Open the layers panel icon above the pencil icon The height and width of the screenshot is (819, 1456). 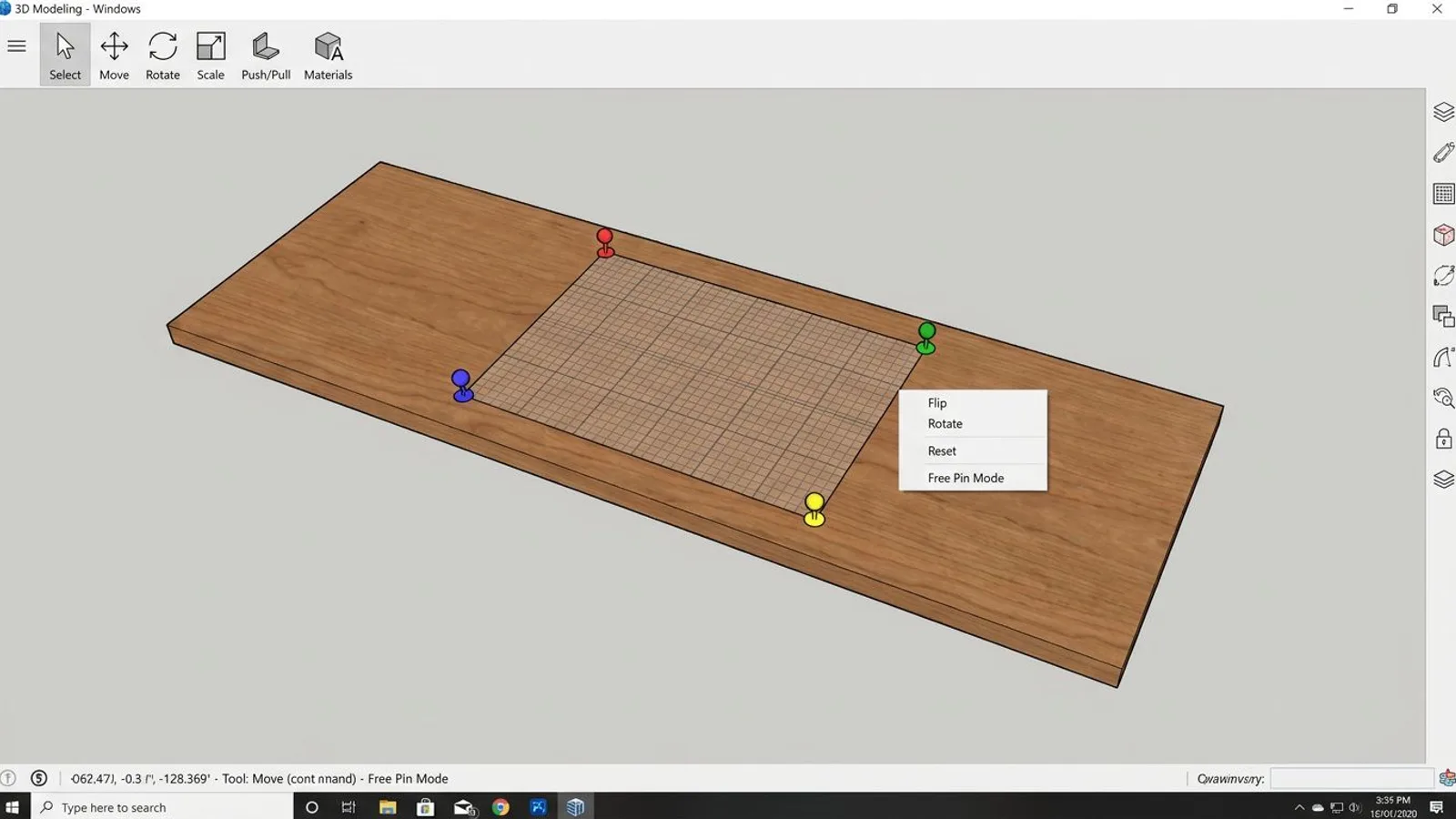[x=1443, y=112]
